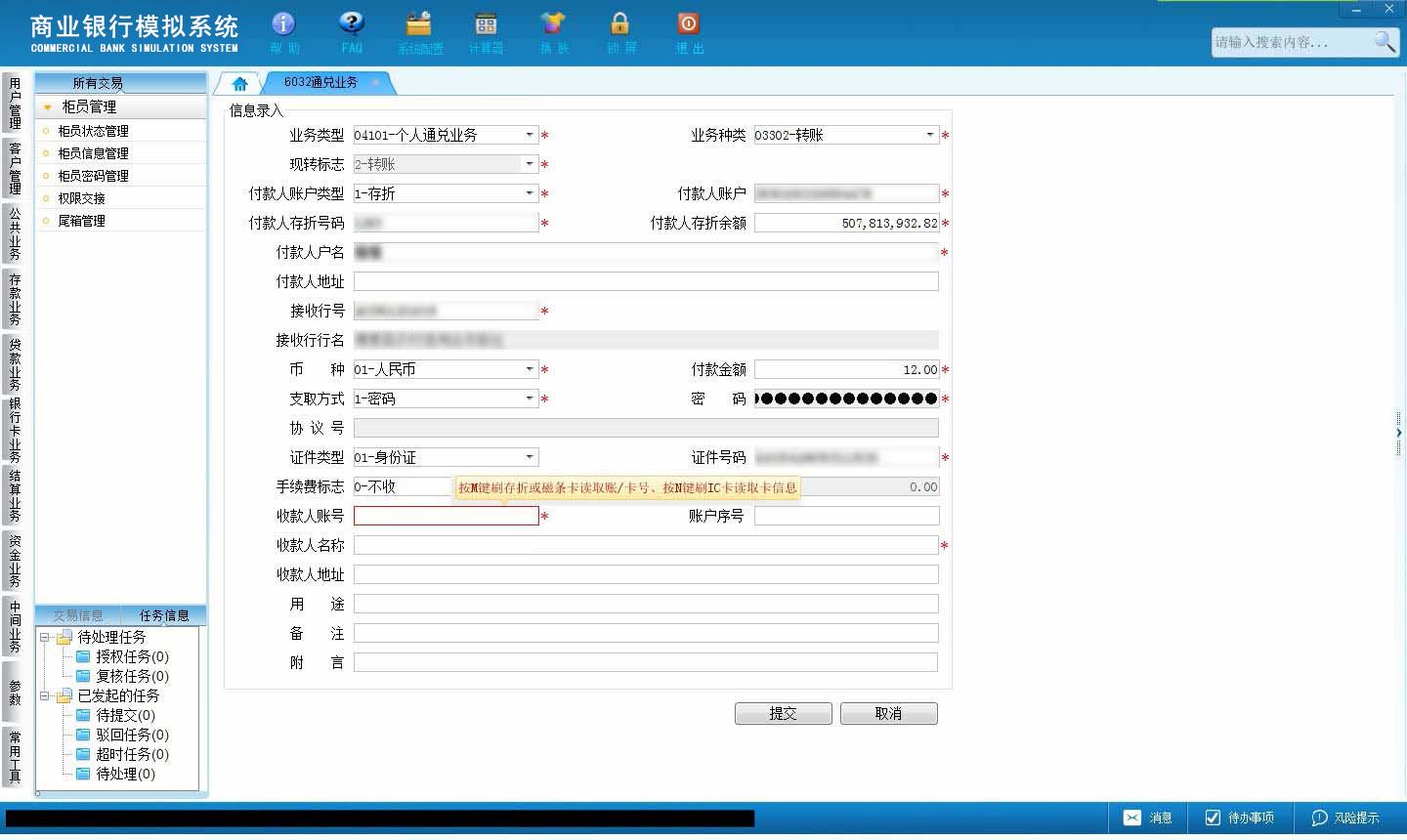Open the 参数 side tab

[15, 692]
